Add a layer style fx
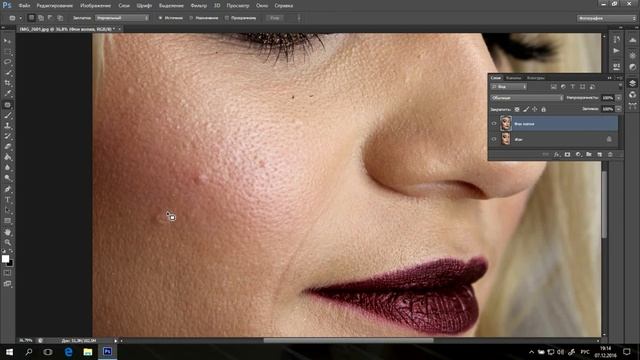 coord(557,155)
